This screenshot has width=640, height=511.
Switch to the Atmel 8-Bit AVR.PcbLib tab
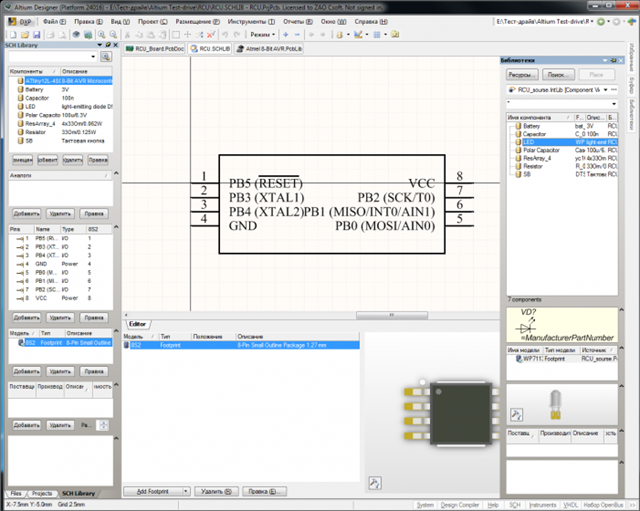pos(269,49)
